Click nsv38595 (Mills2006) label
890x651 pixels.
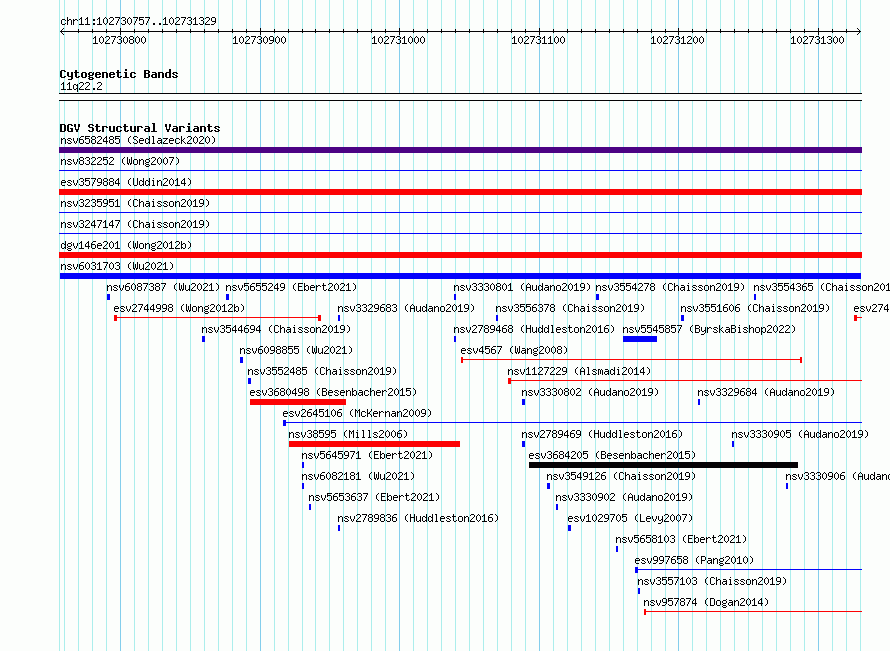tap(348, 434)
